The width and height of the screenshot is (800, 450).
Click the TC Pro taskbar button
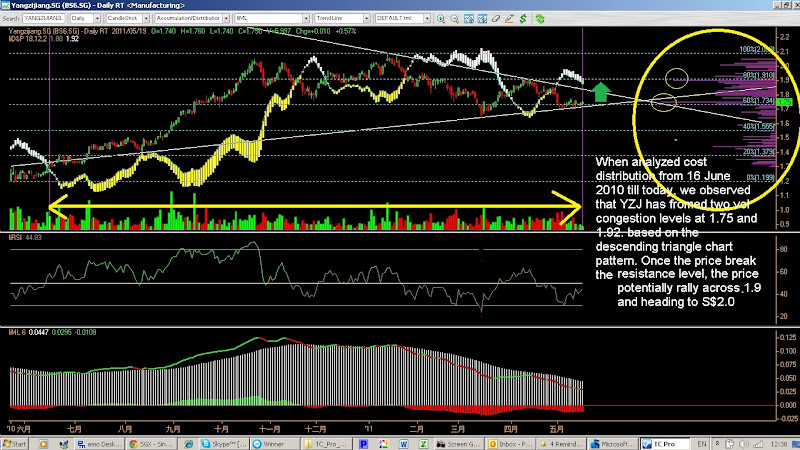point(665,444)
